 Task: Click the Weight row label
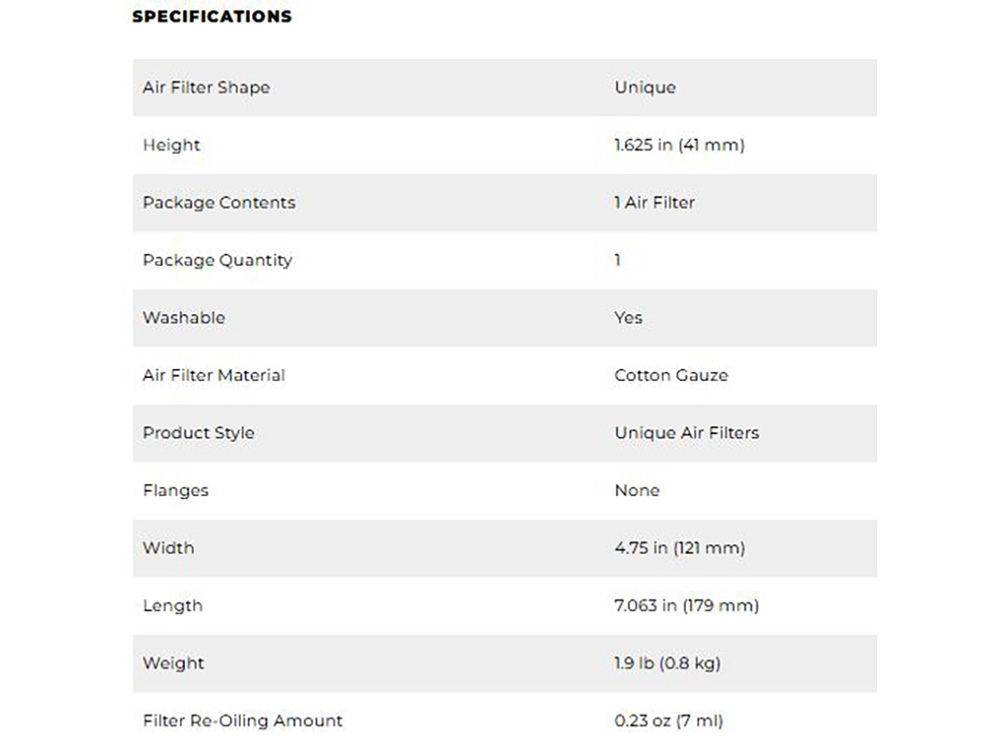[x=173, y=663]
